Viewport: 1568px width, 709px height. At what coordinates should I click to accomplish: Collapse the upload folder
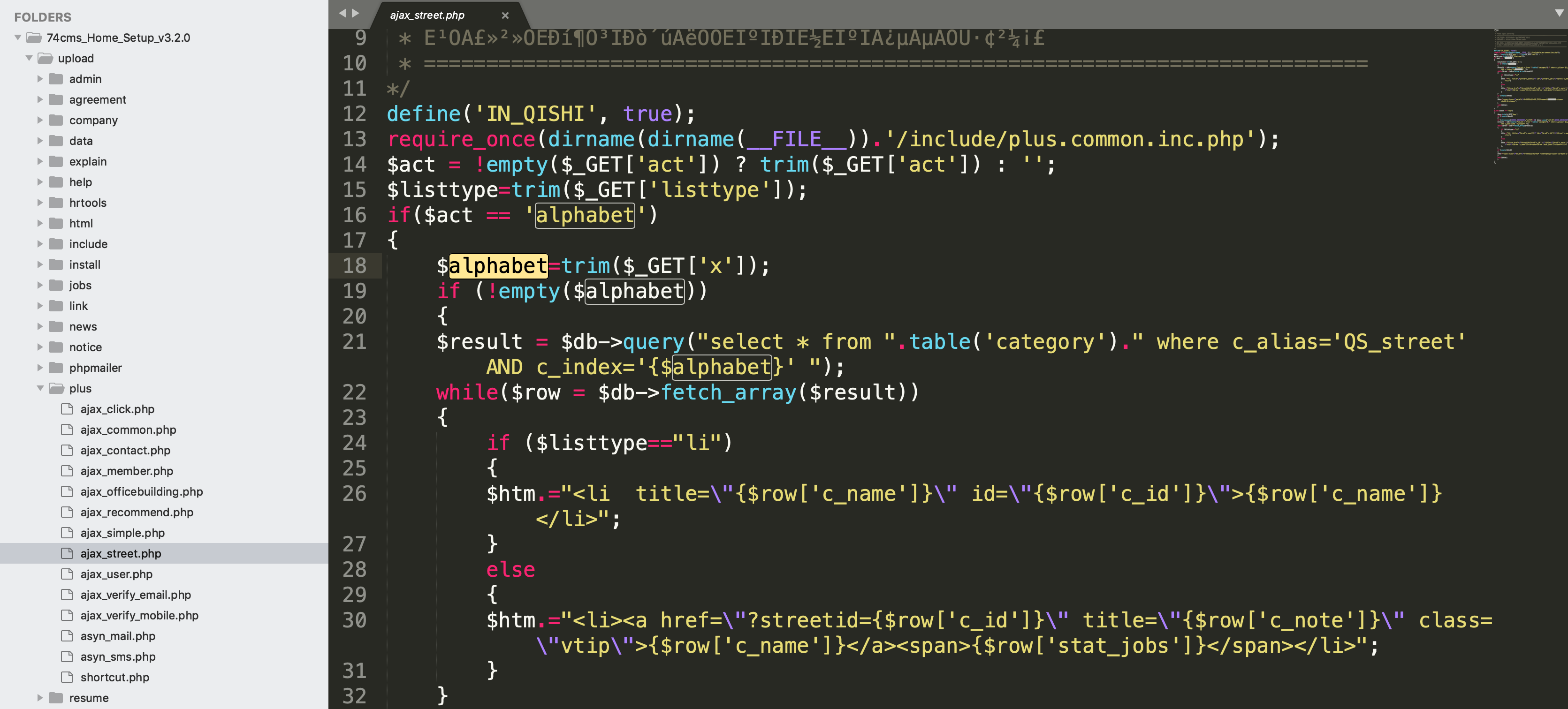pos(29,59)
